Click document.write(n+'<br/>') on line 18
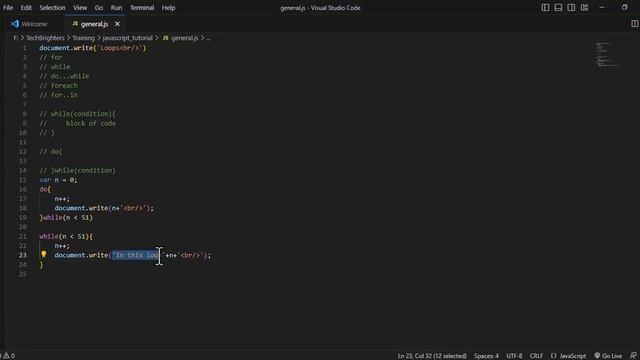 coord(104,208)
